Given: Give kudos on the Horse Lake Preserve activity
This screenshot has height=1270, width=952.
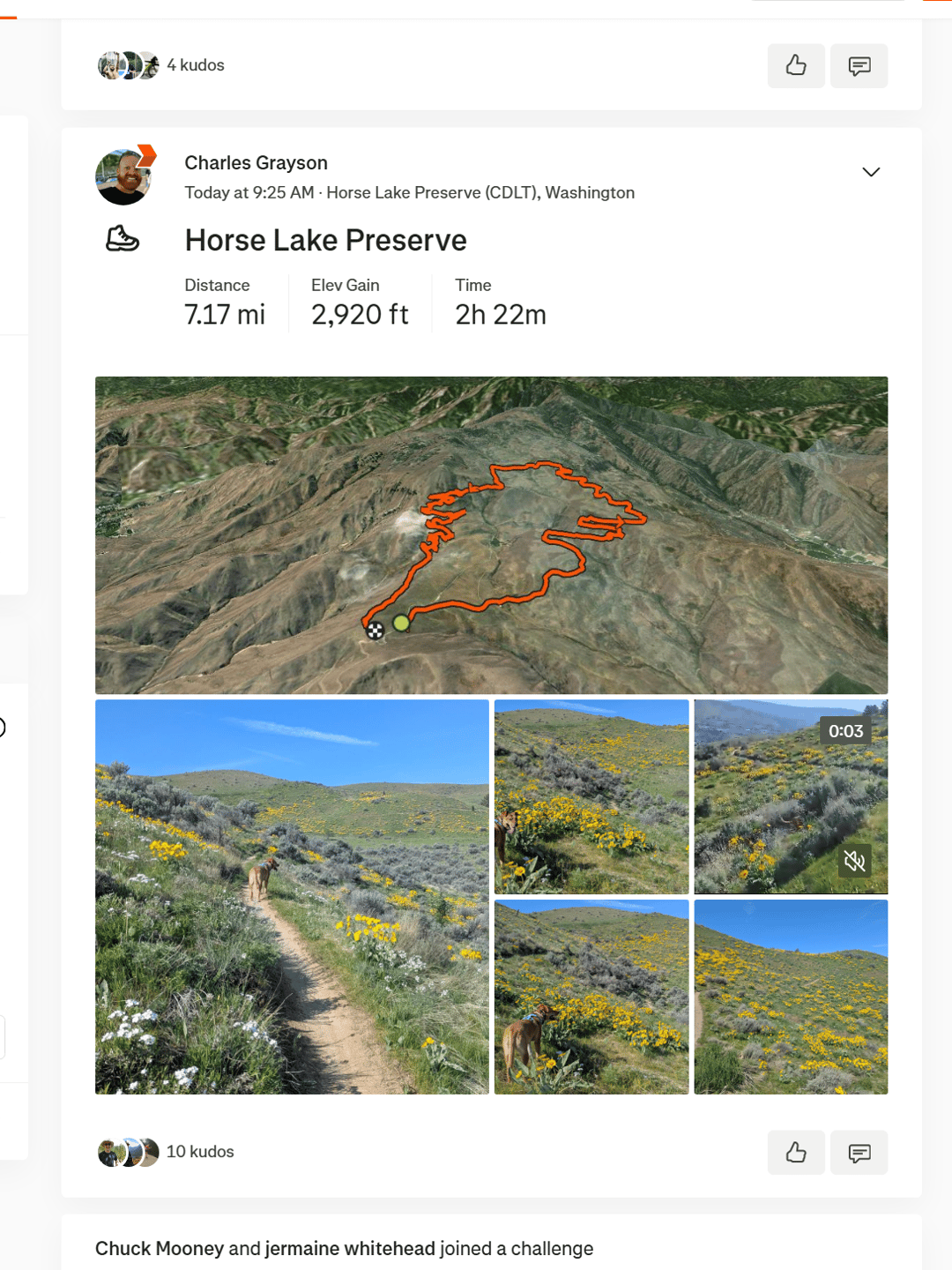Looking at the screenshot, I should 796,1152.
